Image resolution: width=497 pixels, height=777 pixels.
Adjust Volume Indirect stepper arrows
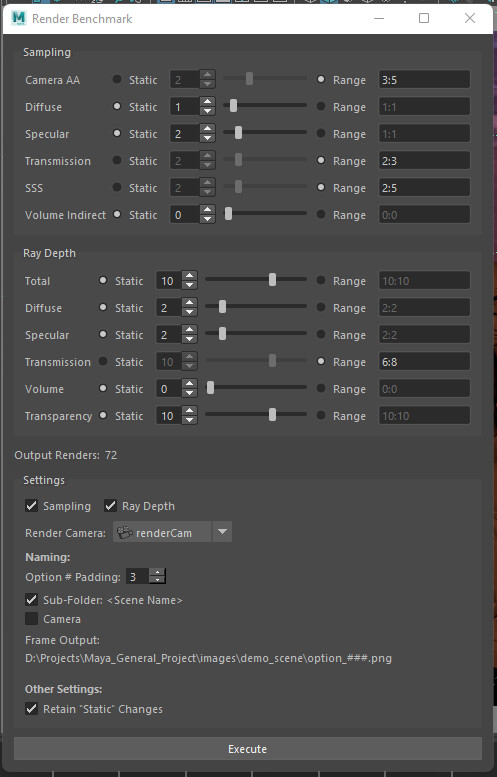[x=207, y=215]
